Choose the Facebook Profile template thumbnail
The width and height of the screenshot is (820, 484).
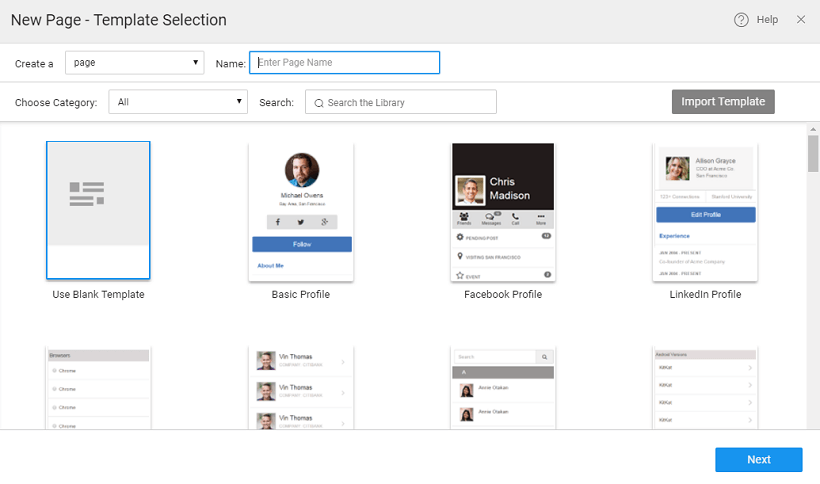pos(502,211)
